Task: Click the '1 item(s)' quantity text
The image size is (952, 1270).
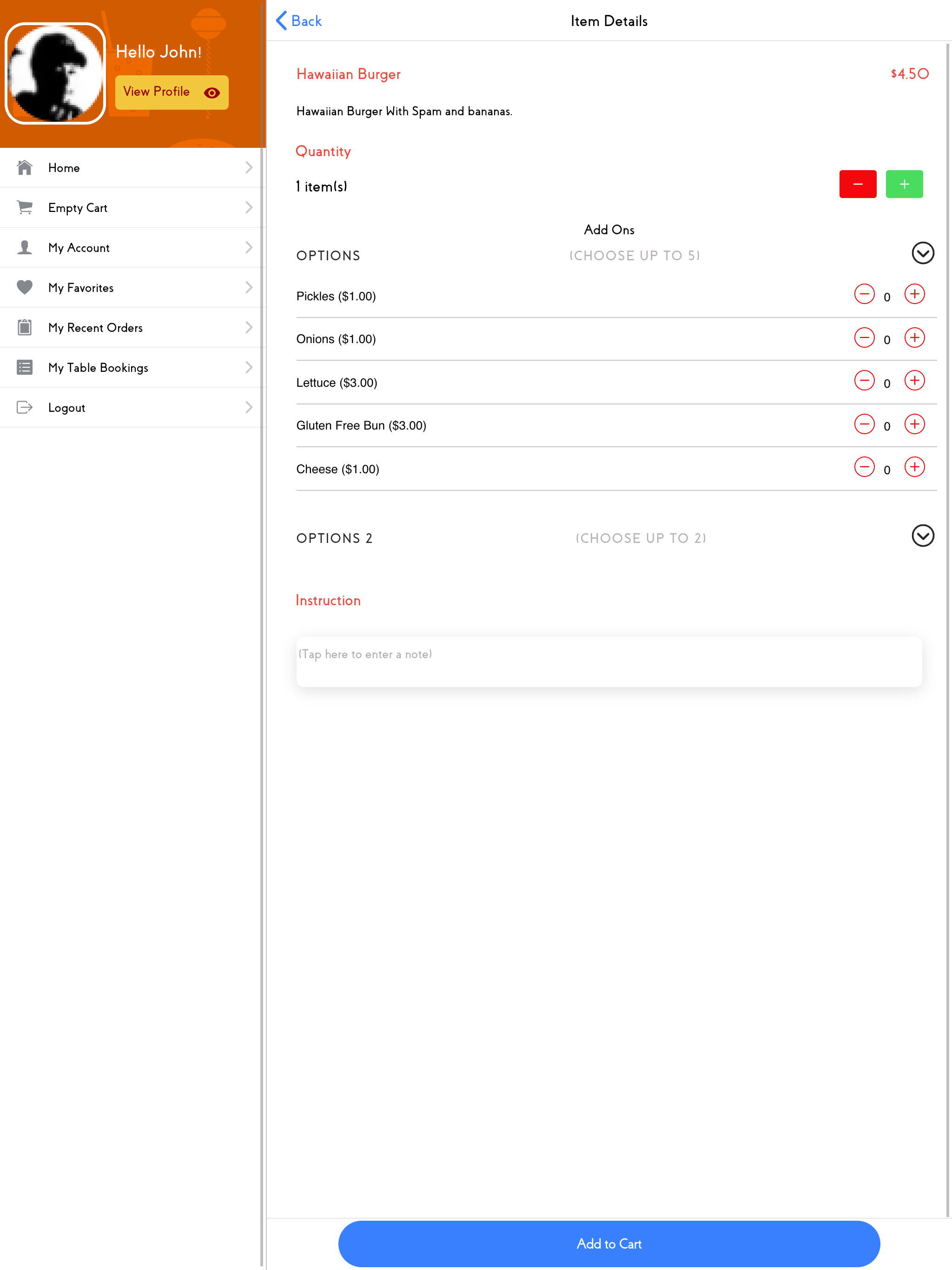Action: (322, 186)
